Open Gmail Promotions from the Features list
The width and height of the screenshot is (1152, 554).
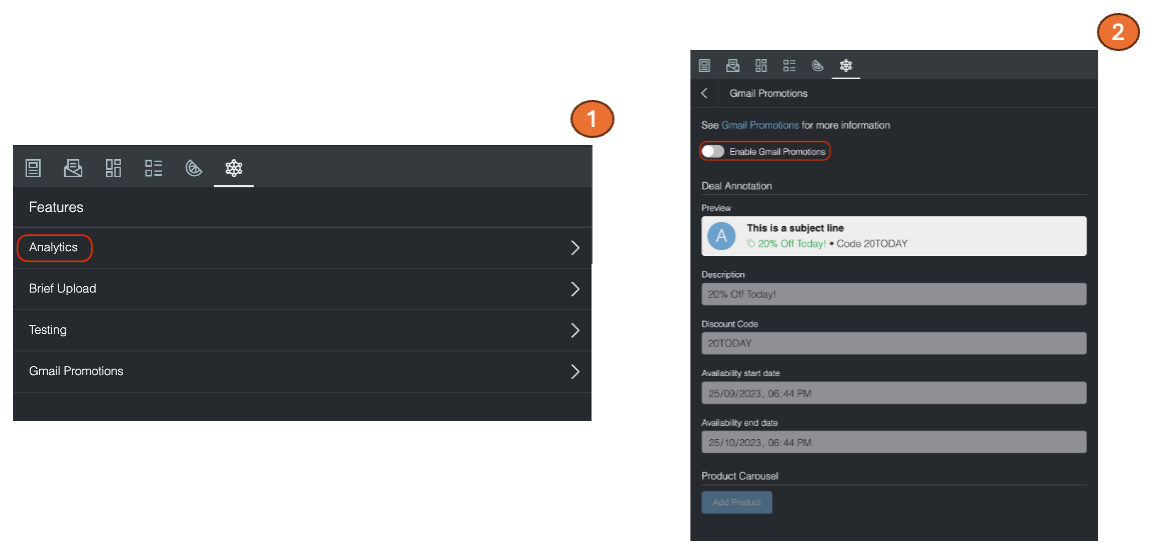tap(76, 371)
